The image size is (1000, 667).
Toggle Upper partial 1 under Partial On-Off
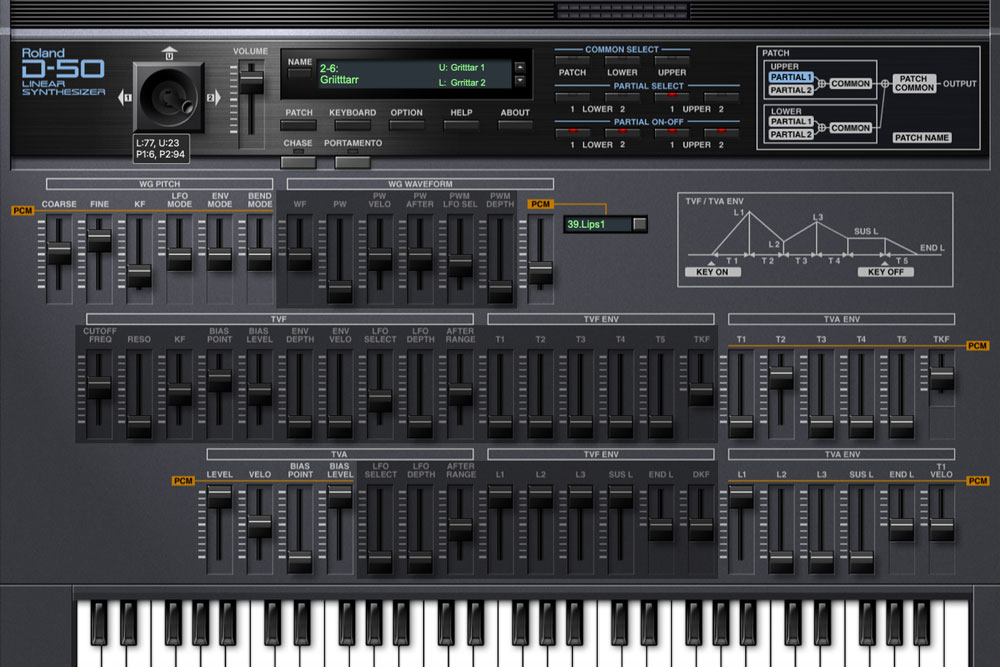(672, 132)
